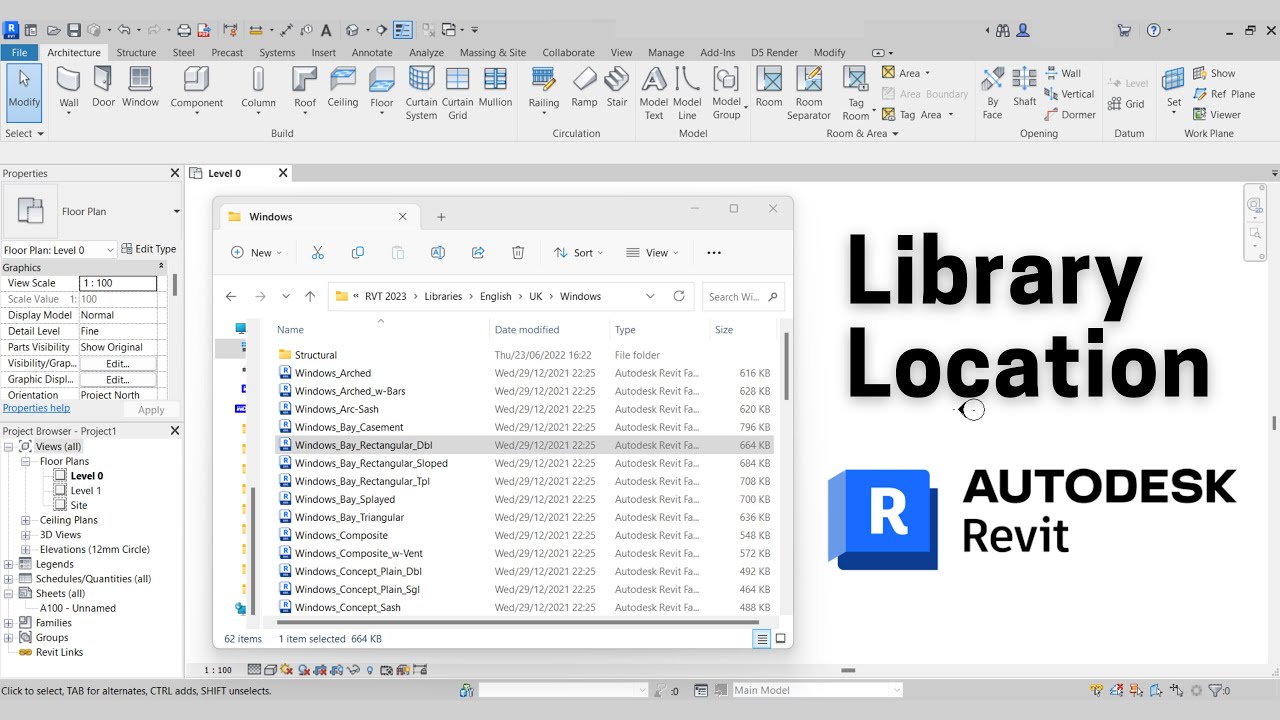Click the View Scale 1 : 100 field
This screenshot has width=1280, height=720.
[x=118, y=283]
